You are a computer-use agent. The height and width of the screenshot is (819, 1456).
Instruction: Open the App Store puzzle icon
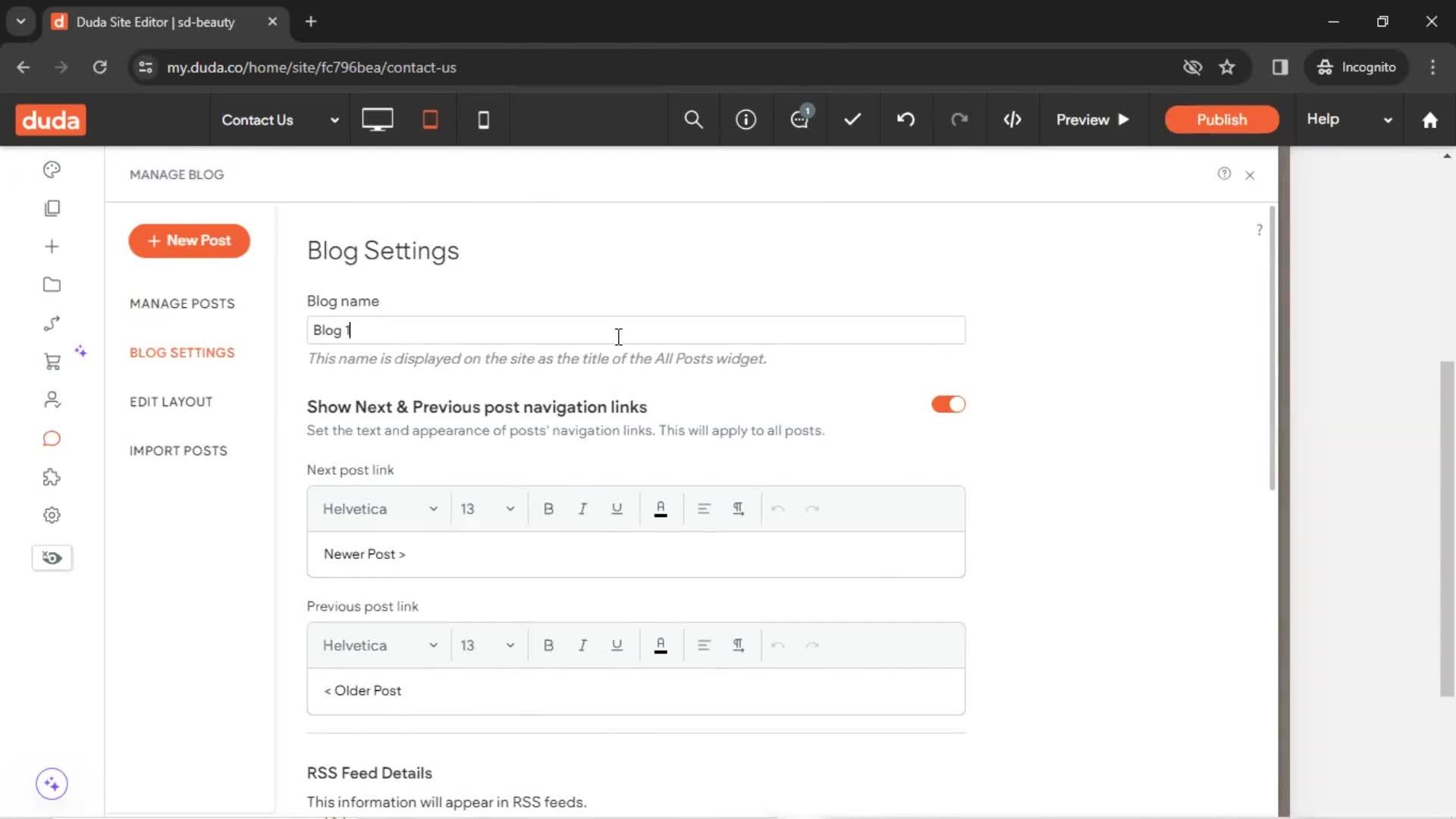coord(52,477)
